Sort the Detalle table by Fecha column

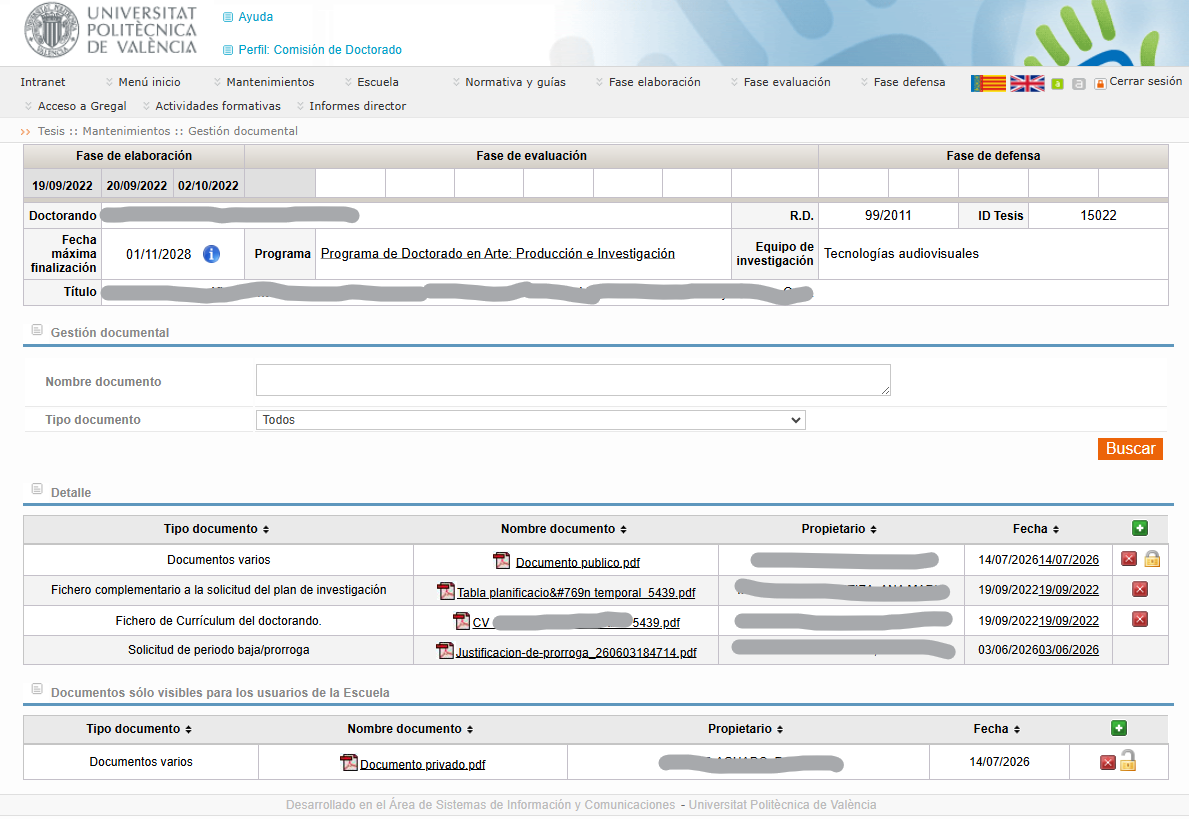point(1036,529)
